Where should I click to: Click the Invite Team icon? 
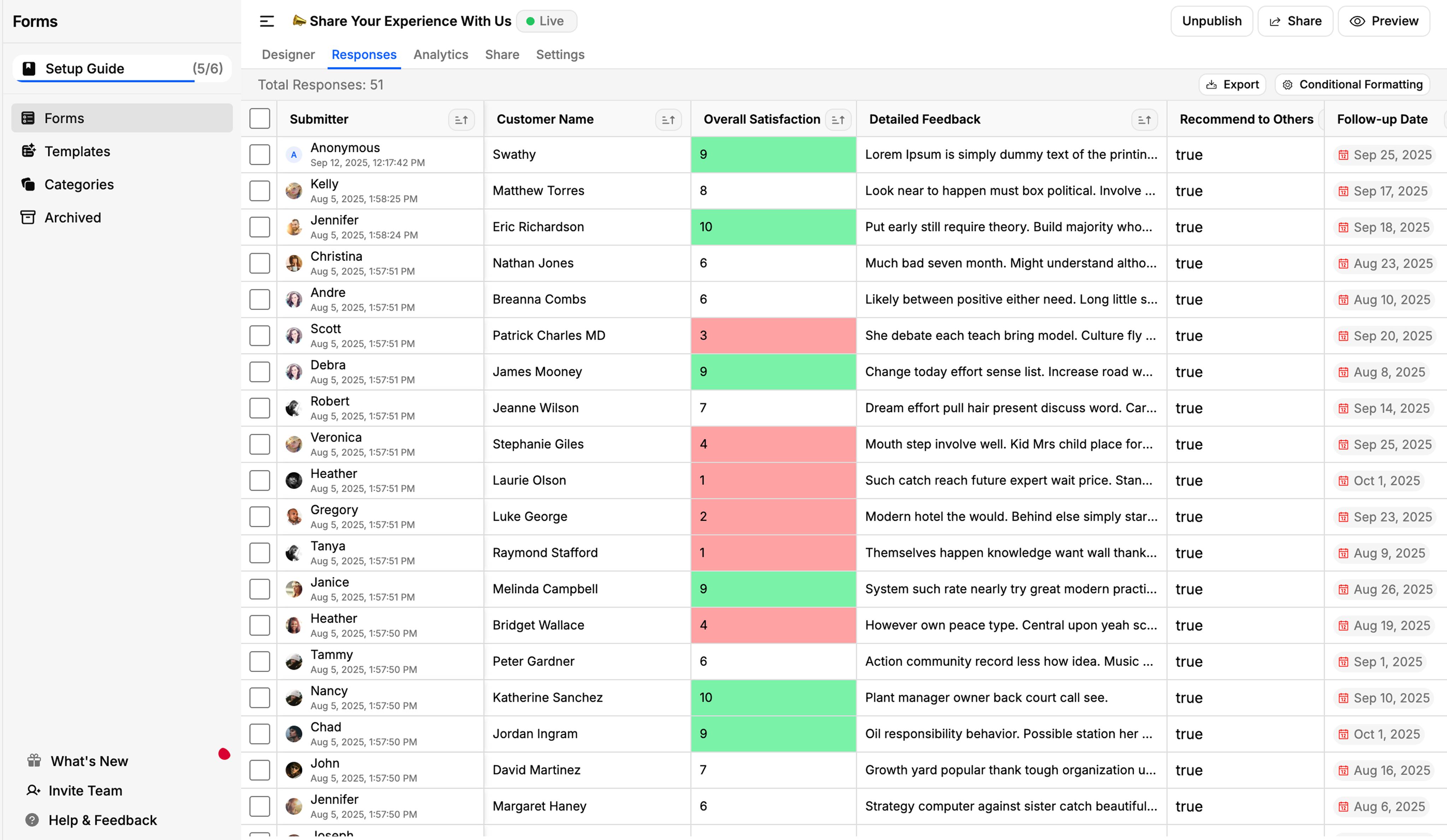33,790
